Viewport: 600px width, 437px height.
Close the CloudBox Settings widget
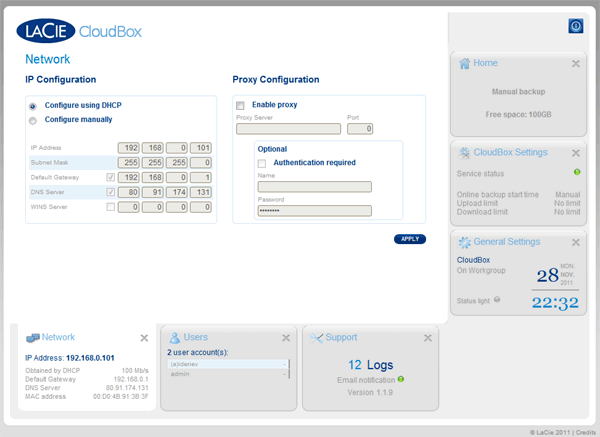pos(576,153)
